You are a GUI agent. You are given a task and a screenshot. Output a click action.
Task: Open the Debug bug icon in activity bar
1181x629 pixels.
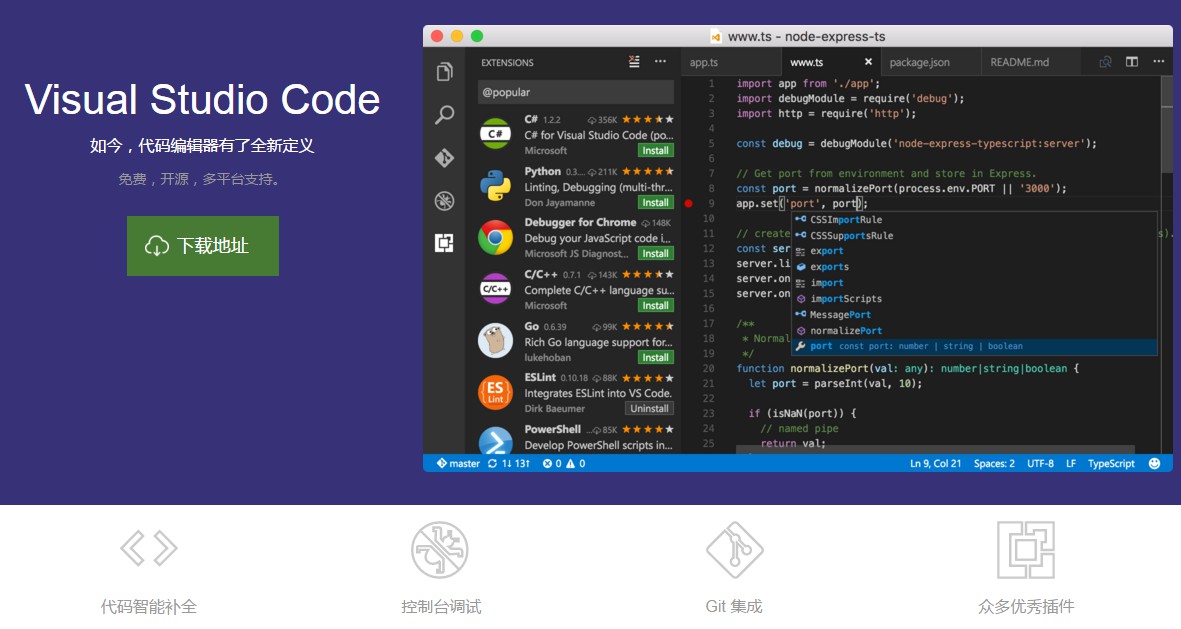(444, 200)
